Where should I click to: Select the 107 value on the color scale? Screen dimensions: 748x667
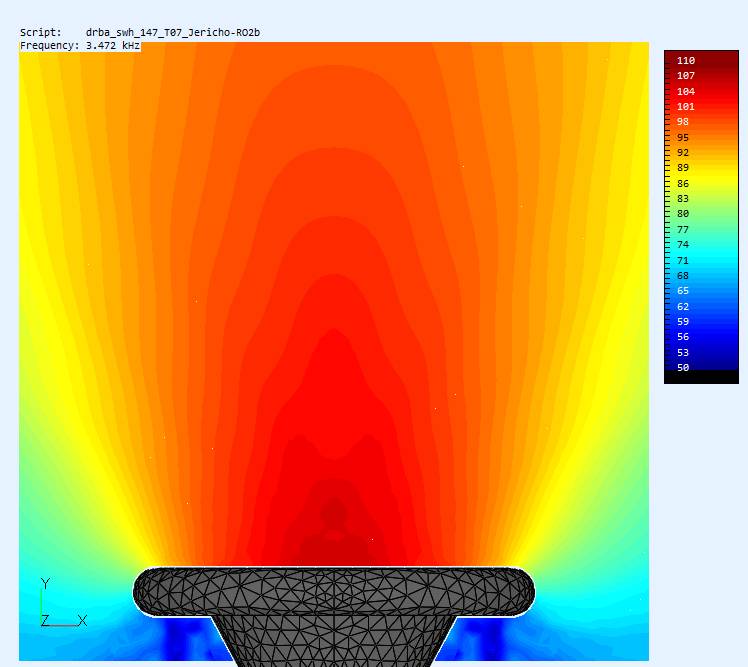coord(686,75)
